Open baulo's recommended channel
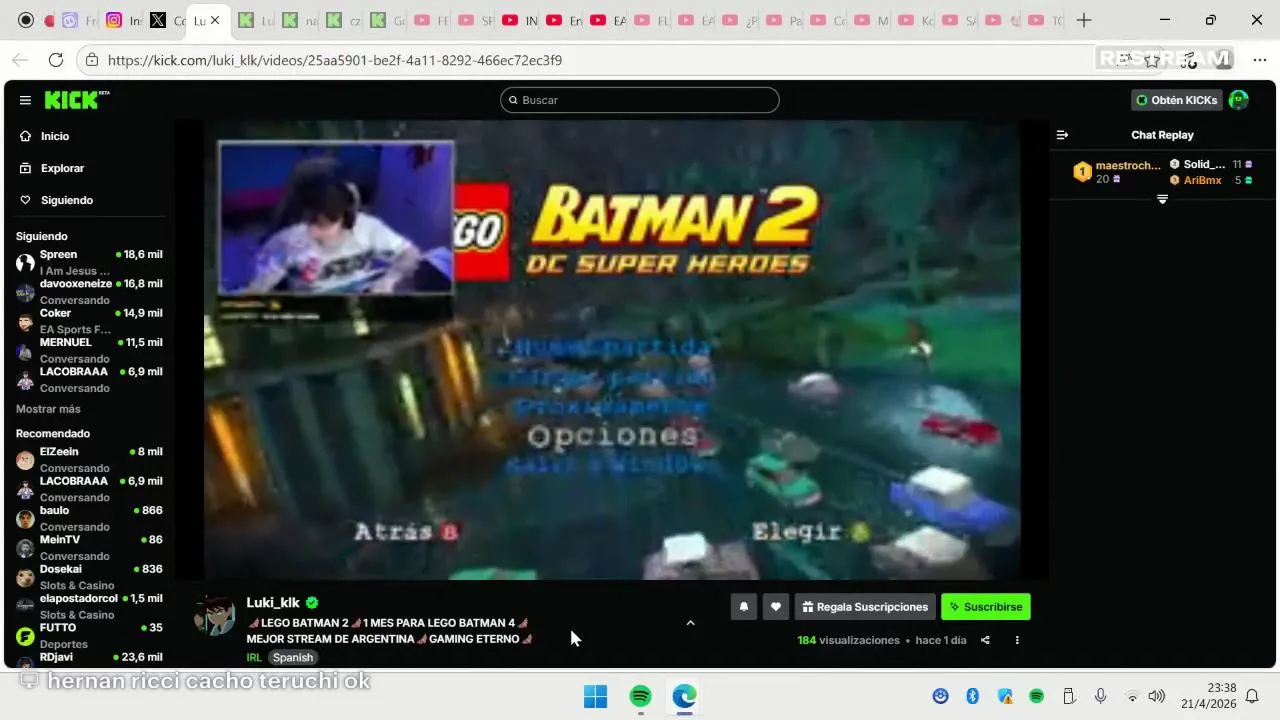The image size is (1280, 720). tap(89, 518)
